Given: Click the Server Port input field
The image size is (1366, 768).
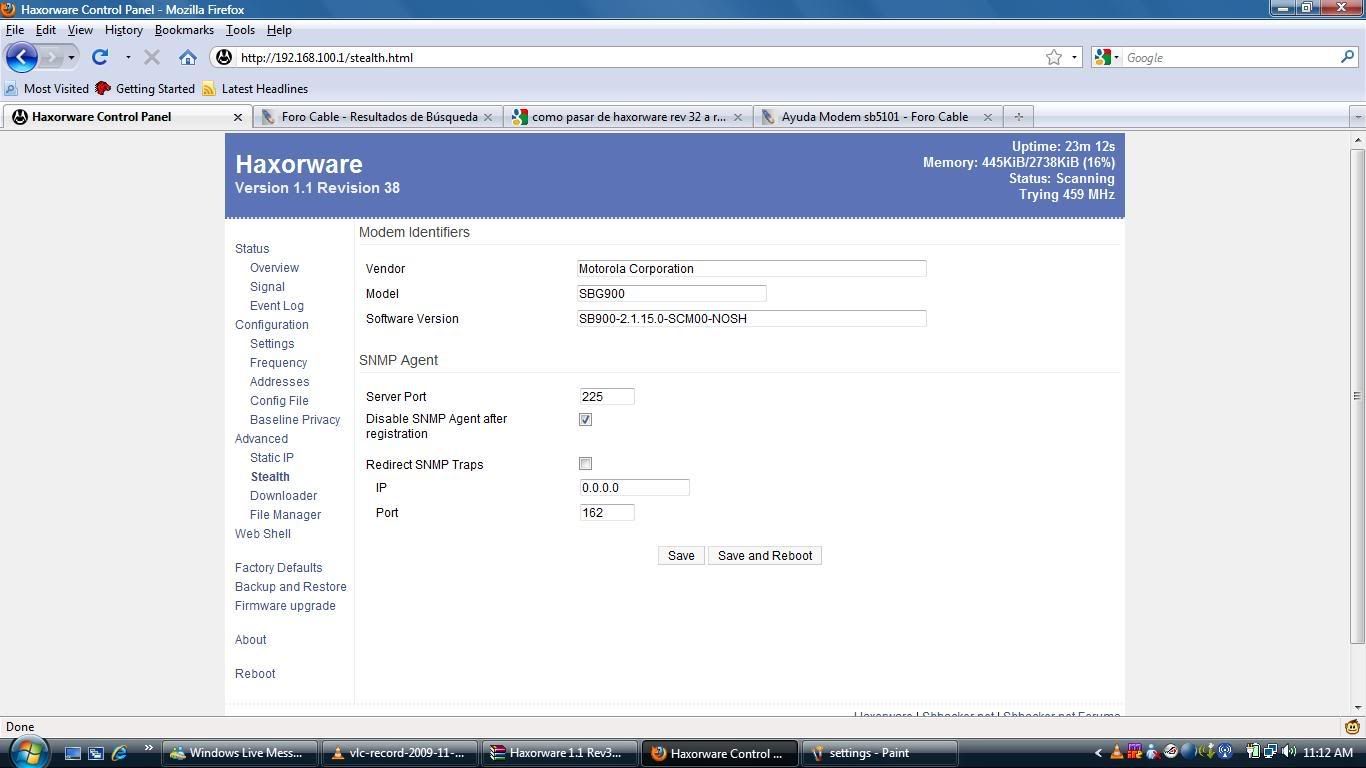Looking at the screenshot, I should [606, 397].
